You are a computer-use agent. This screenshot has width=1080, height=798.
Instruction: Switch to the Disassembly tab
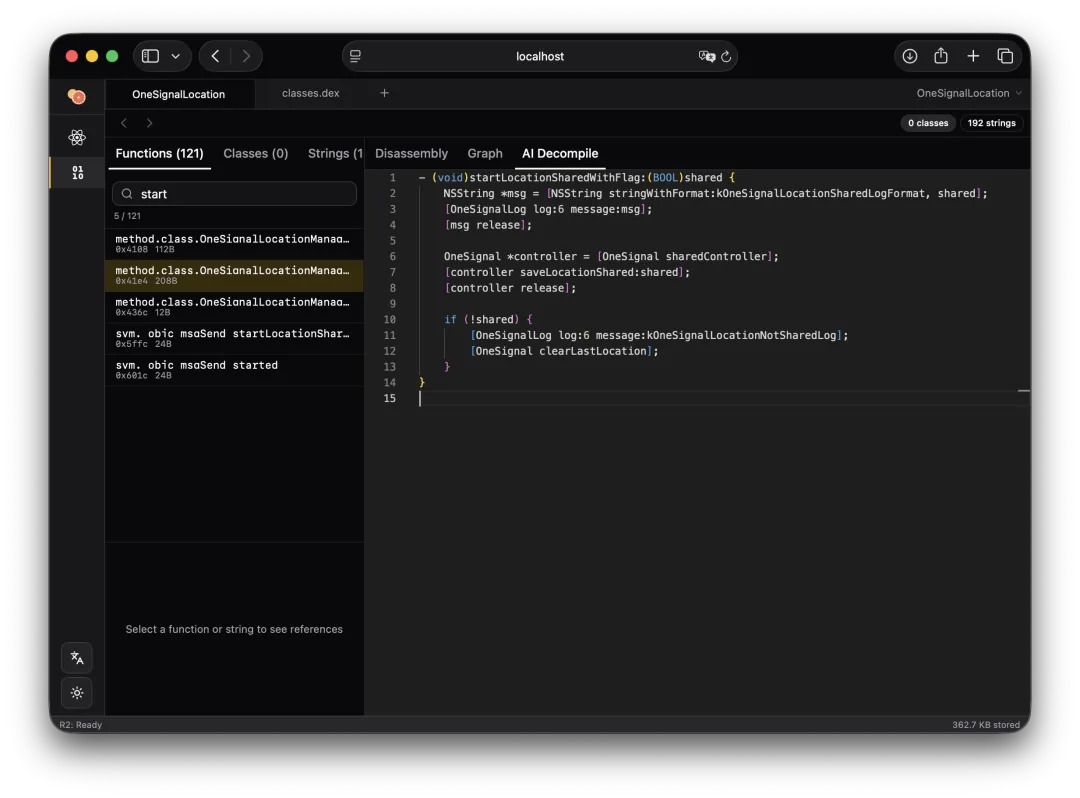[x=411, y=153]
